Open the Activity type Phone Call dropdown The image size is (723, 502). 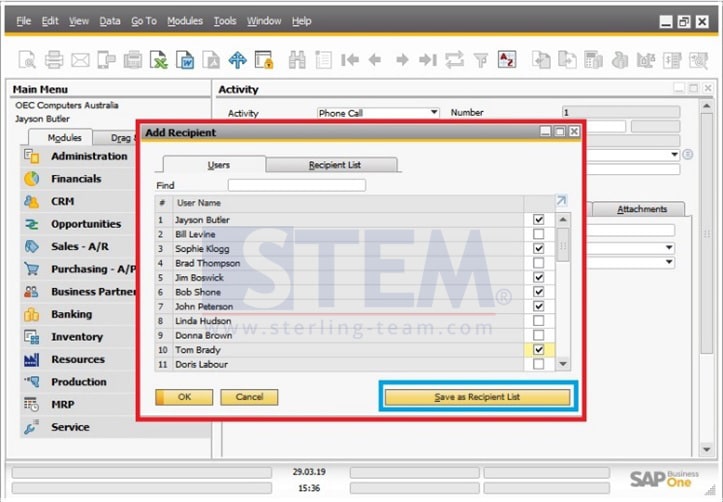click(x=433, y=112)
